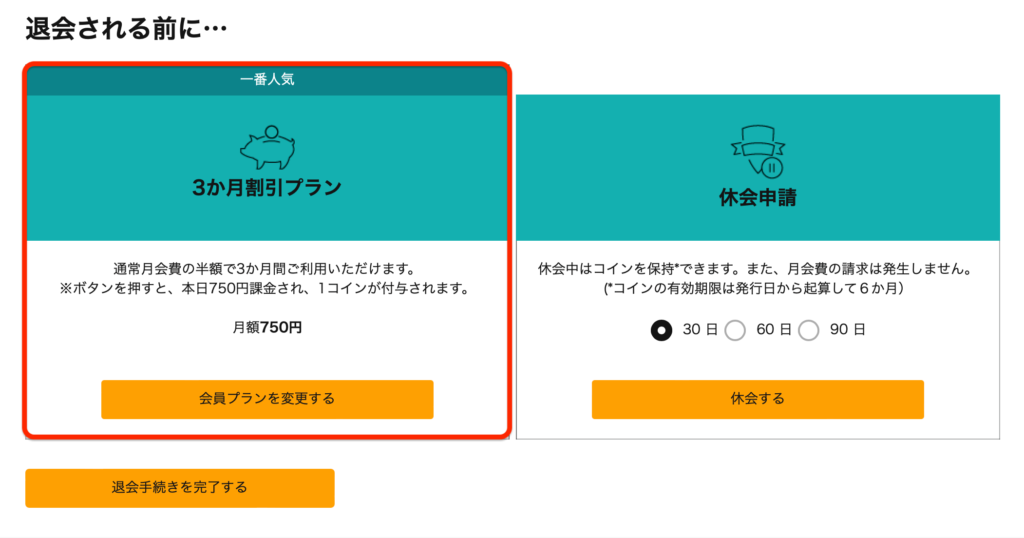This screenshot has width=1024, height=538.
Task: Click the 30 日 option label text
Action: coord(700,330)
